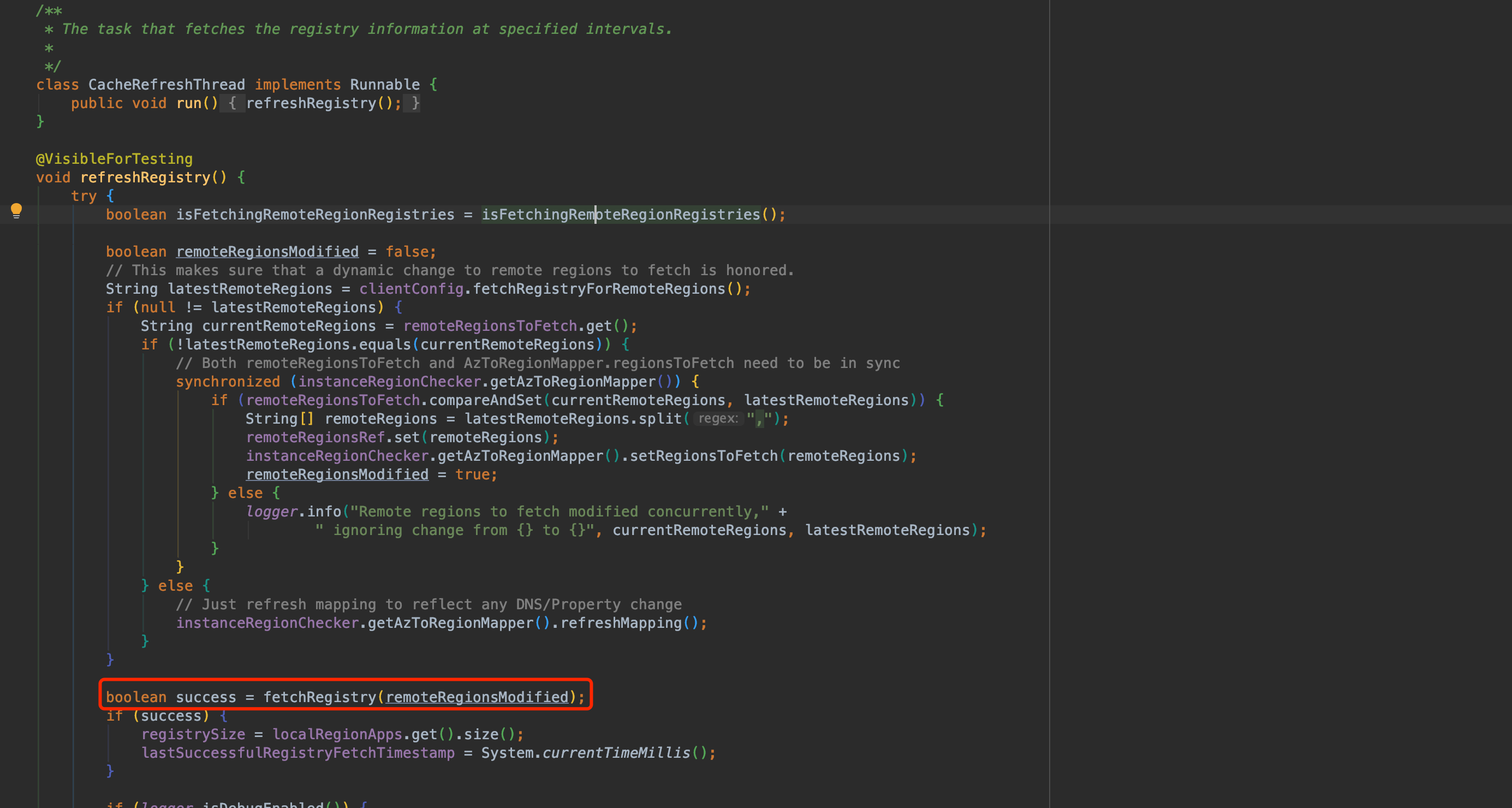The width and height of the screenshot is (1512, 808).
Task: Click the currentTimeMillis static method call
Action: click(x=616, y=753)
